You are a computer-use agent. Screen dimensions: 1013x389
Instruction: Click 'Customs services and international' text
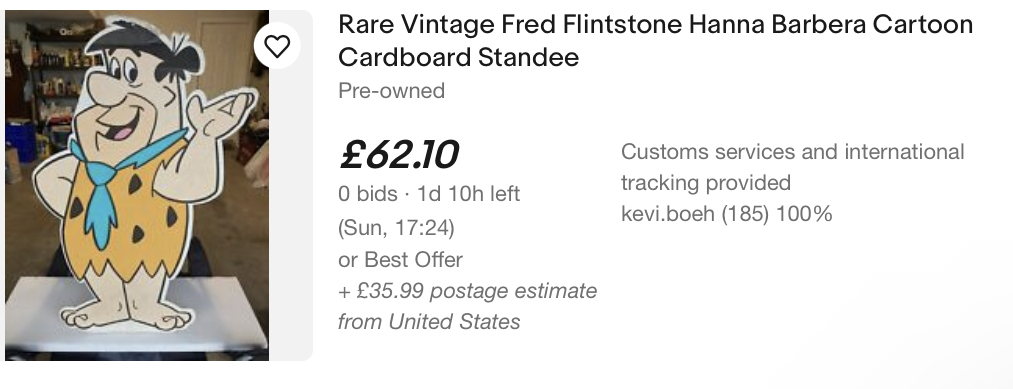click(793, 152)
